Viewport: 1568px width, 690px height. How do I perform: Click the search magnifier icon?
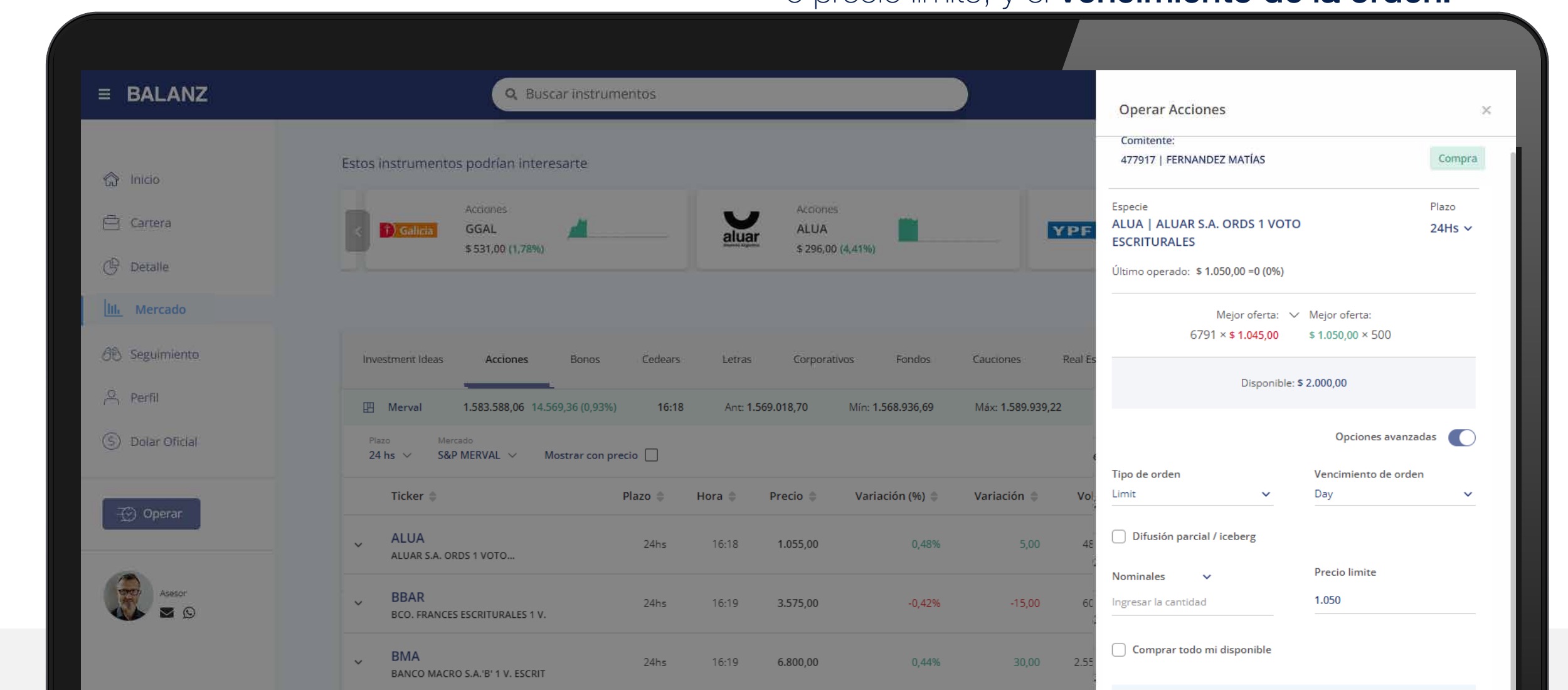pos(511,94)
